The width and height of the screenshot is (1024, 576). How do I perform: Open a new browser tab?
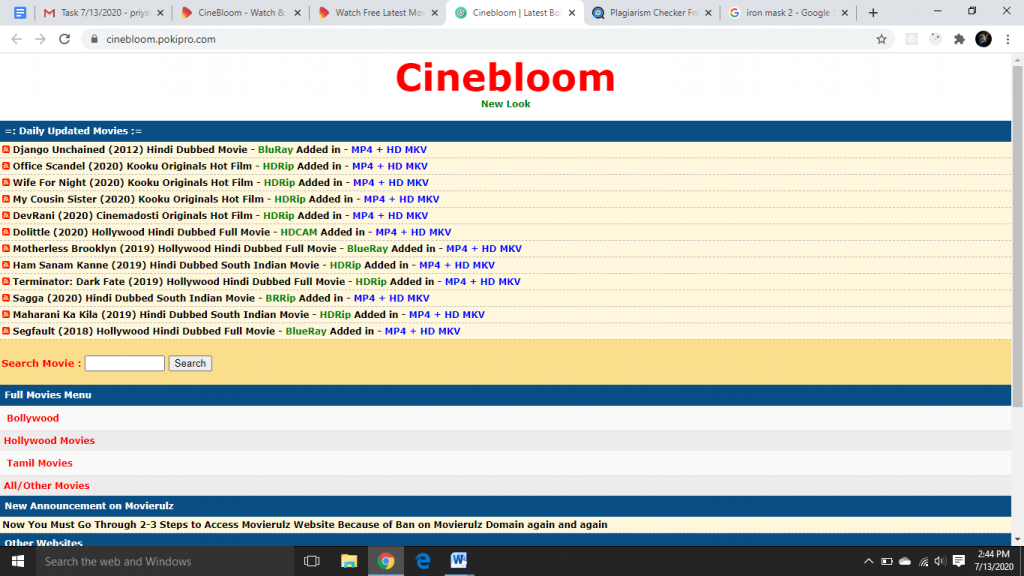[873, 13]
